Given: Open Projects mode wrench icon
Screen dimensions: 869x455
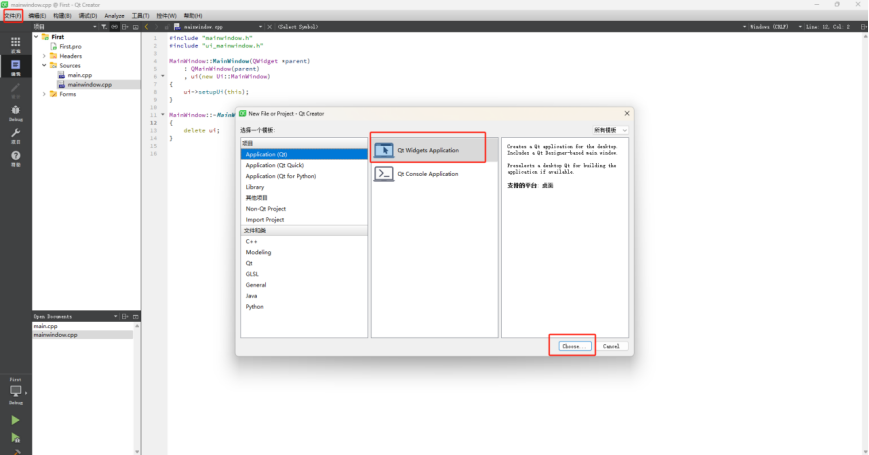Looking at the screenshot, I should click(x=16, y=135).
